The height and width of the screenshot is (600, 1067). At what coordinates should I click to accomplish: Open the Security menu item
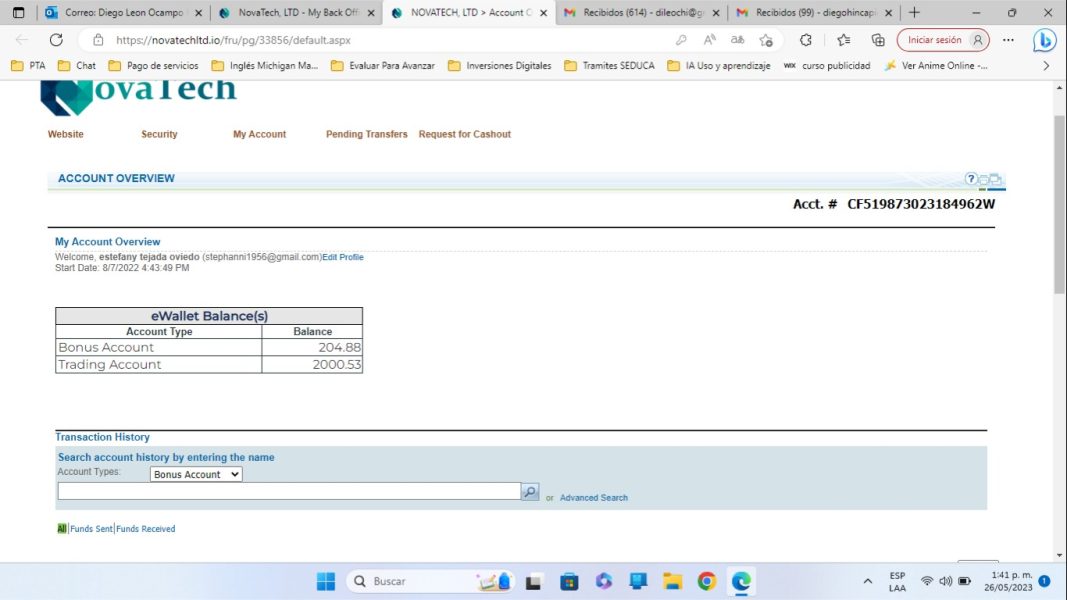[159, 134]
